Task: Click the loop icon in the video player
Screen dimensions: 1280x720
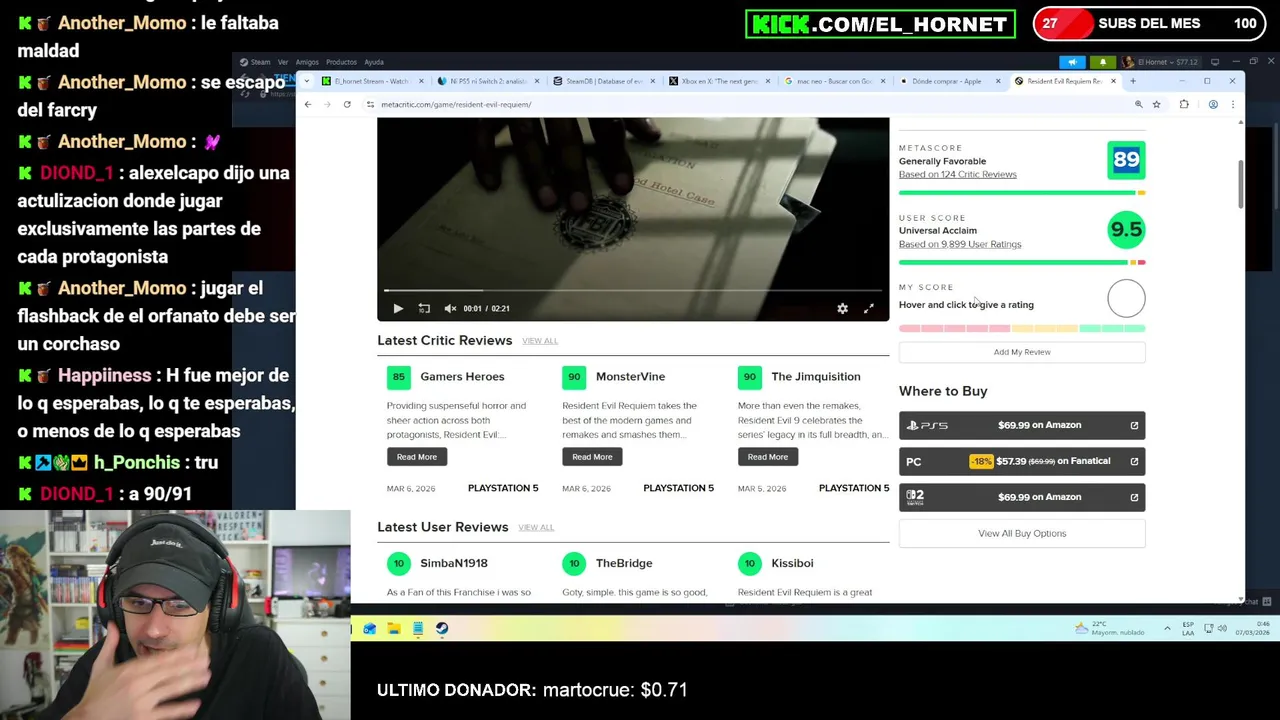Action: point(424,309)
